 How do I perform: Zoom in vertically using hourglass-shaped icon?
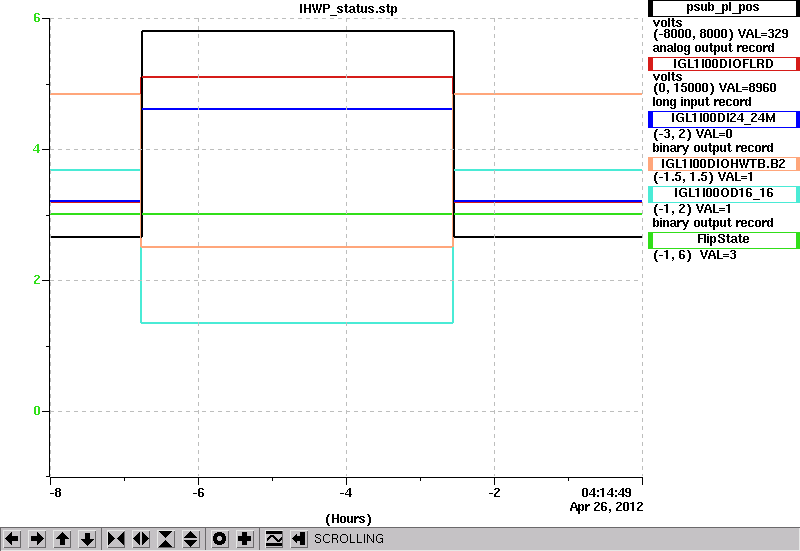tap(166, 539)
